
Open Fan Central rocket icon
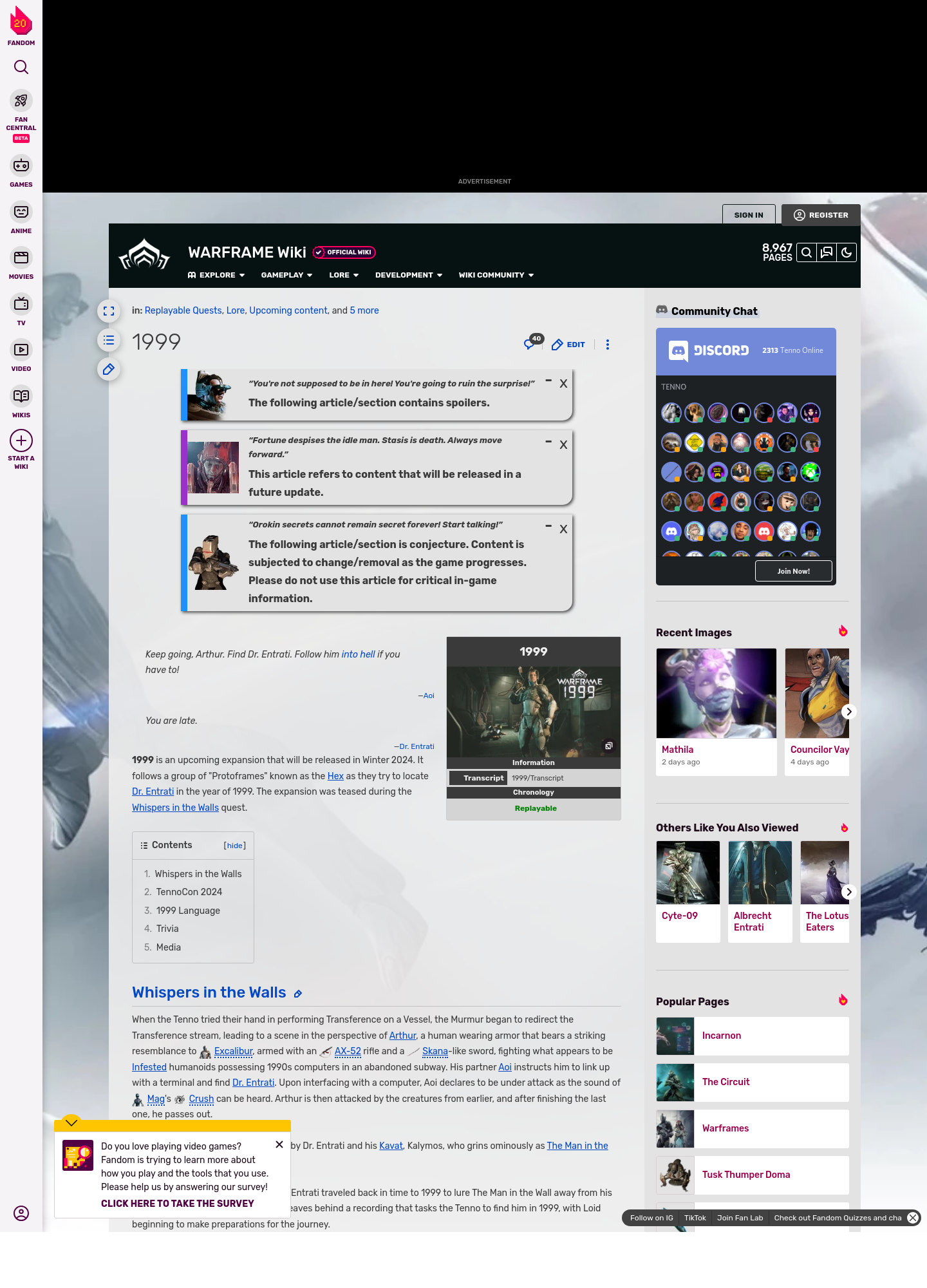[x=21, y=100]
